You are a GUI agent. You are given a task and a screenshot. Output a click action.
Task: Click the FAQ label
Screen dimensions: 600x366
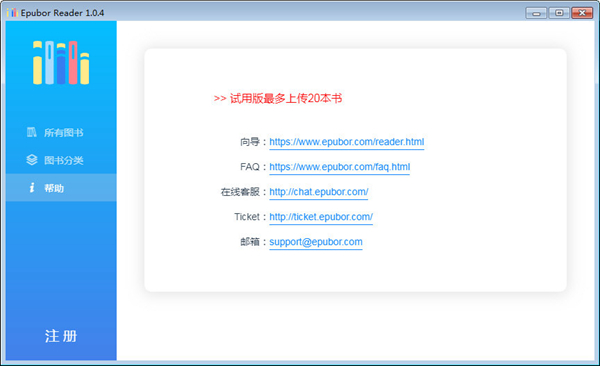click(x=250, y=167)
